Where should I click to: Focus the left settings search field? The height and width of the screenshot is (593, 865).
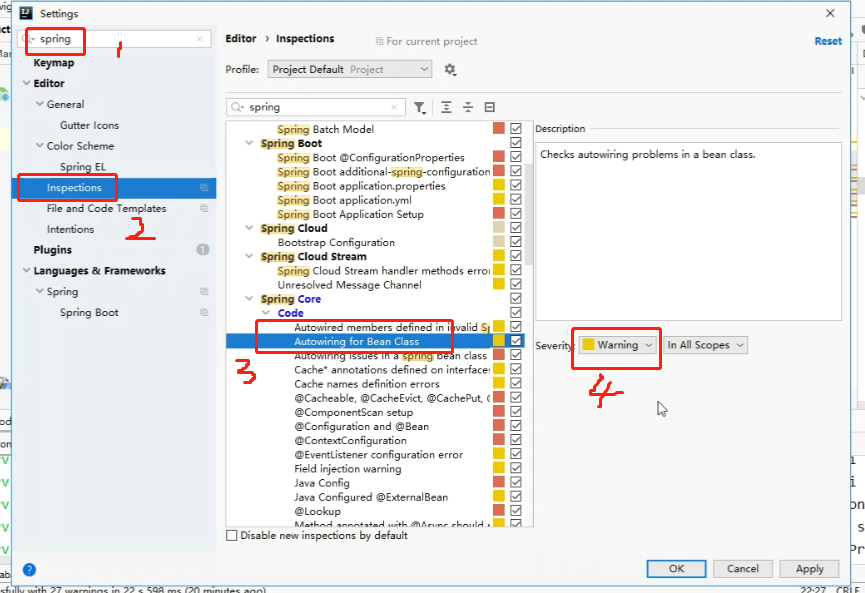point(116,39)
